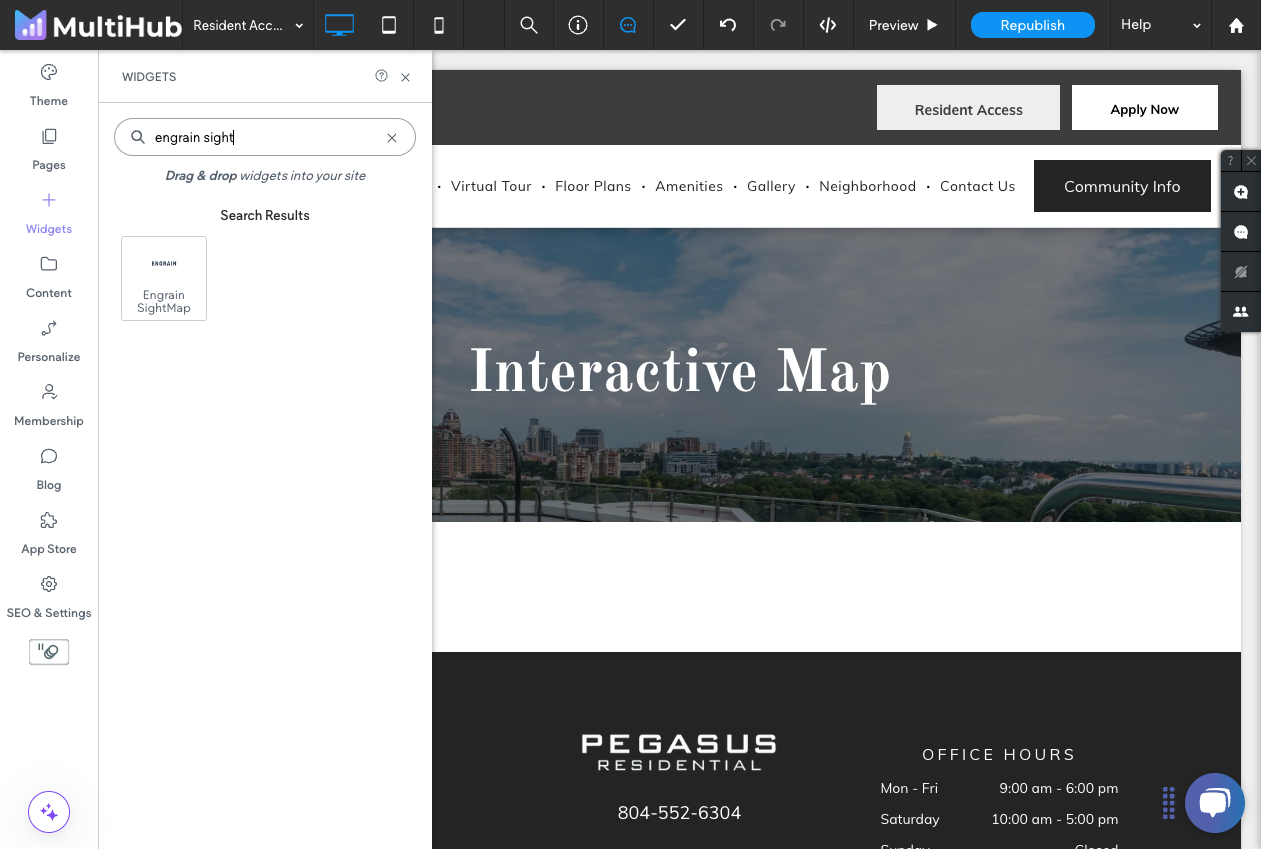Open the Membership panel
Image resolution: width=1261 pixels, height=849 pixels.
tap(49, 405)
